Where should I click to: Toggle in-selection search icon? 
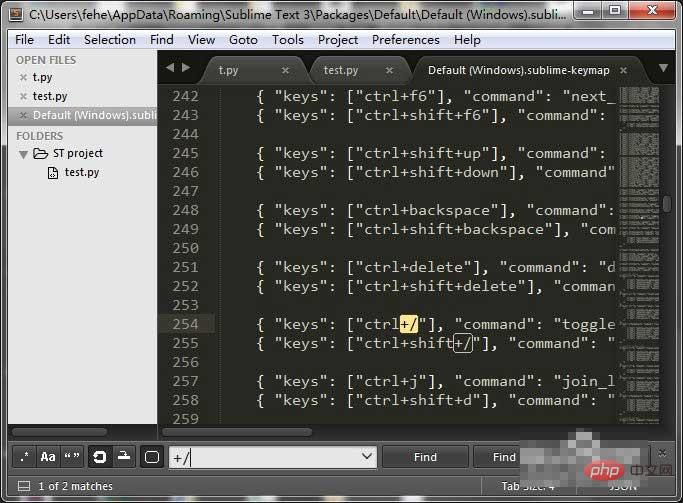pyautogui.click(x=123, y=457)
